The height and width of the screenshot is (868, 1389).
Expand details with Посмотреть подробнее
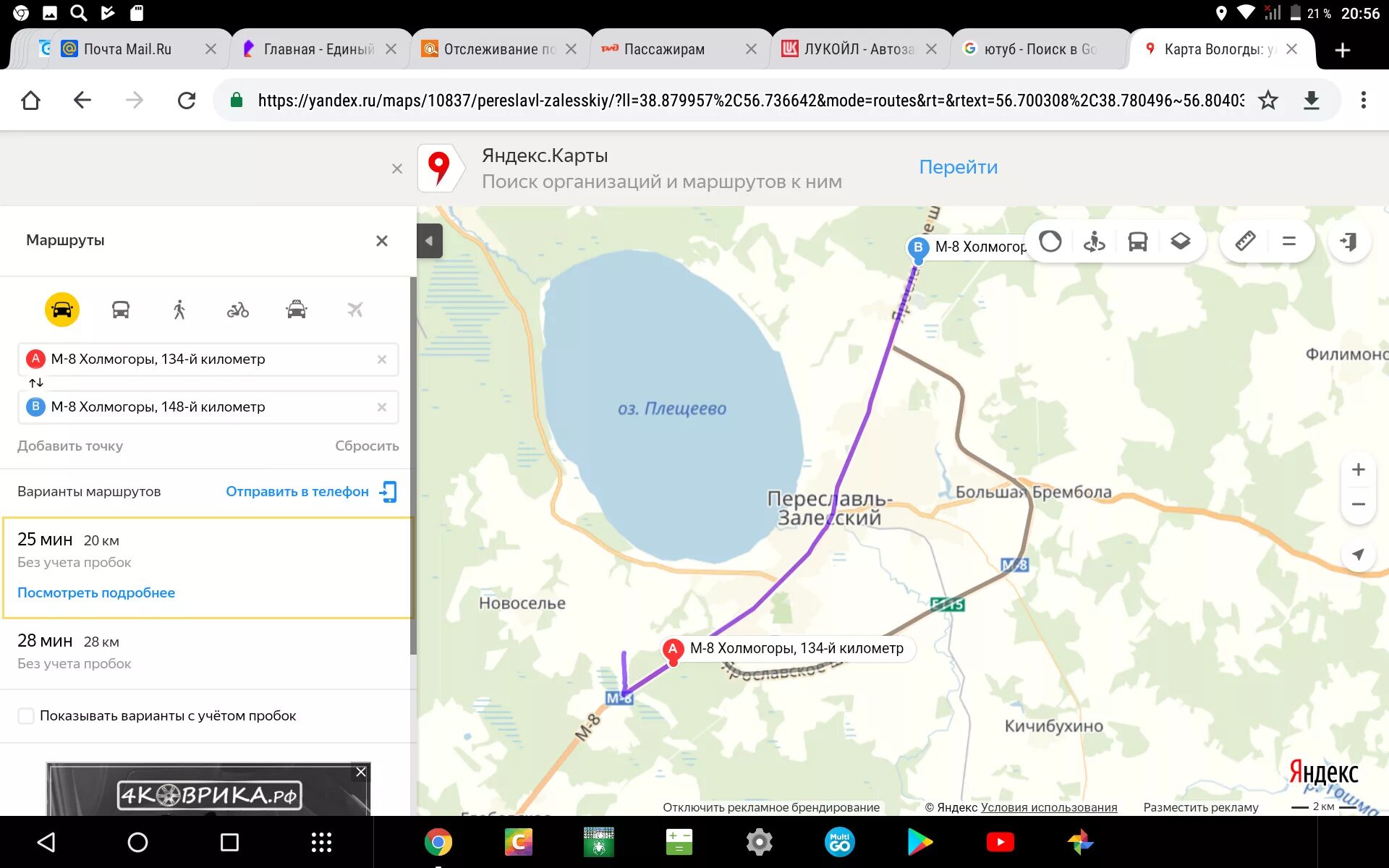click(x=96, y=593)
